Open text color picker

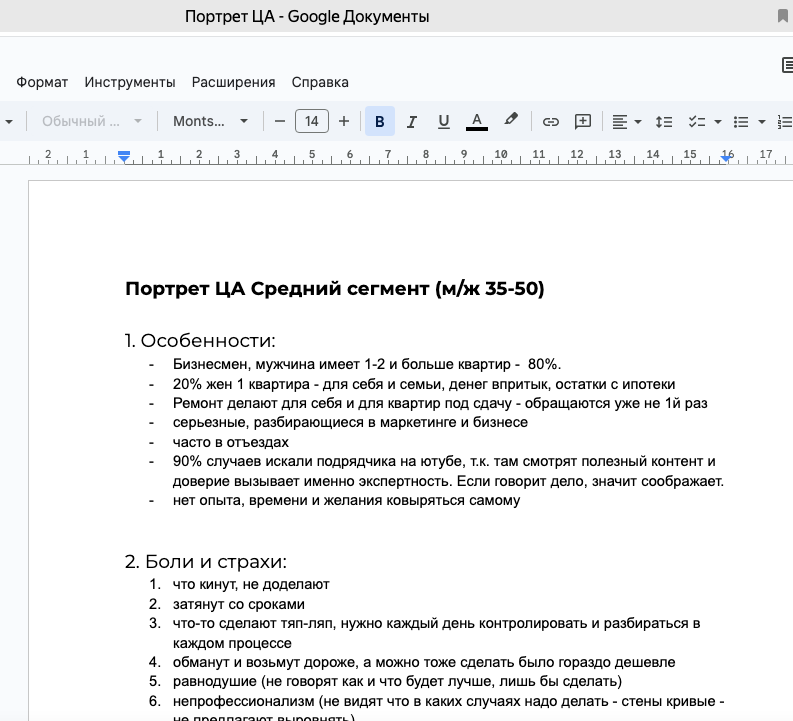[x=476, y=121]
